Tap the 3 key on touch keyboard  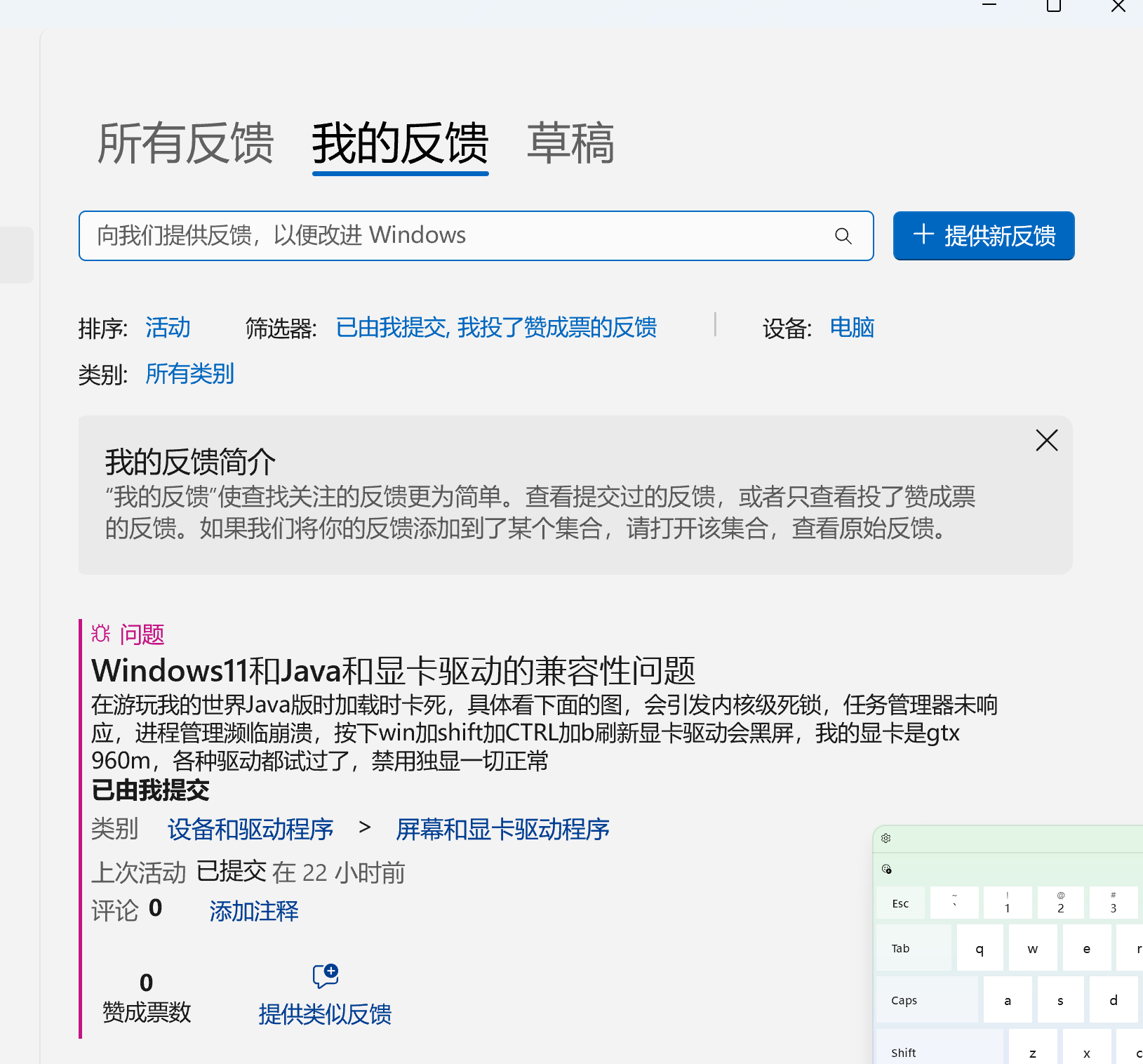(1114, 903)
